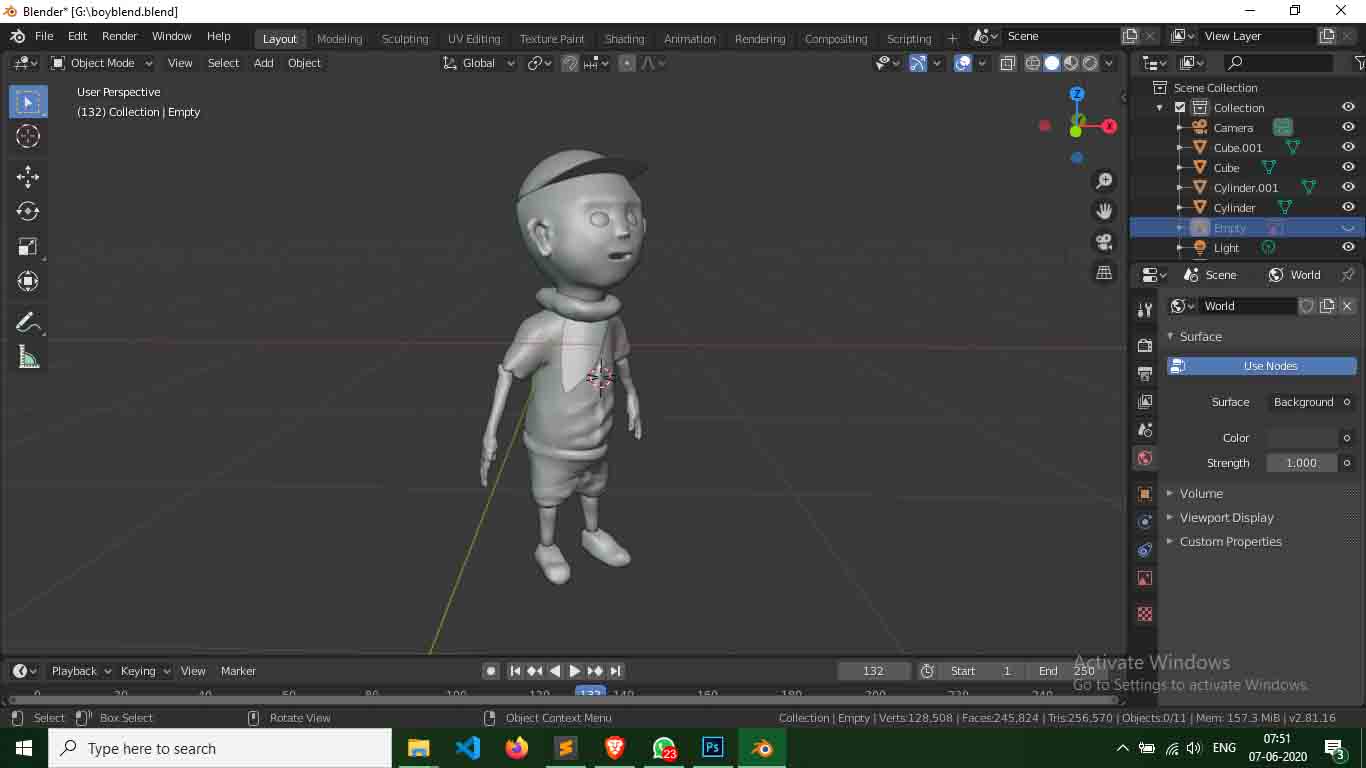The height and width of the screenshot is (768, 1366).
Task: Click the End frame field
Action: [x=1067, y=671]
